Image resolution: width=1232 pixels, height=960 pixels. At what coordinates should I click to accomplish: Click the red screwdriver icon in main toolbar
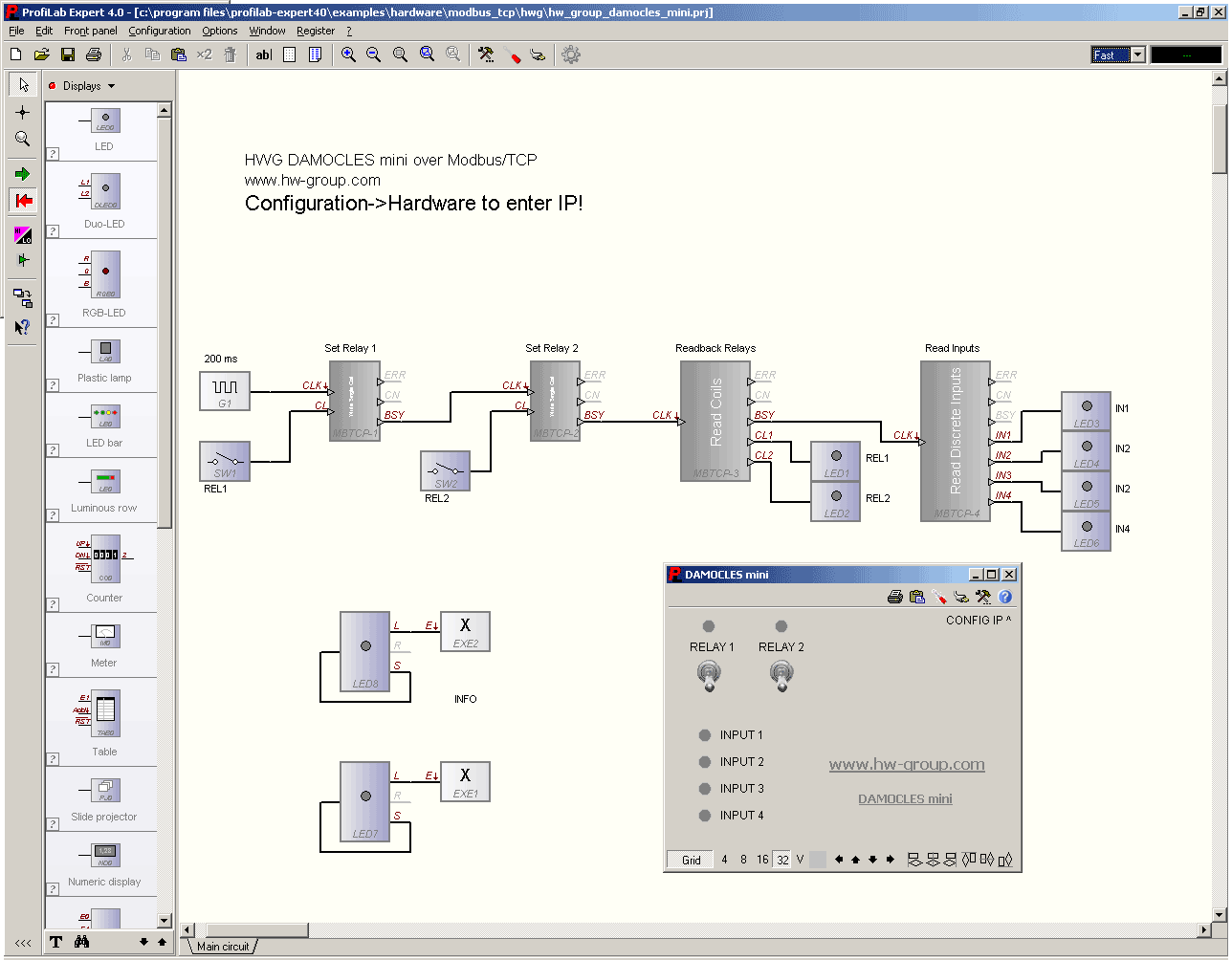(513, 55)
